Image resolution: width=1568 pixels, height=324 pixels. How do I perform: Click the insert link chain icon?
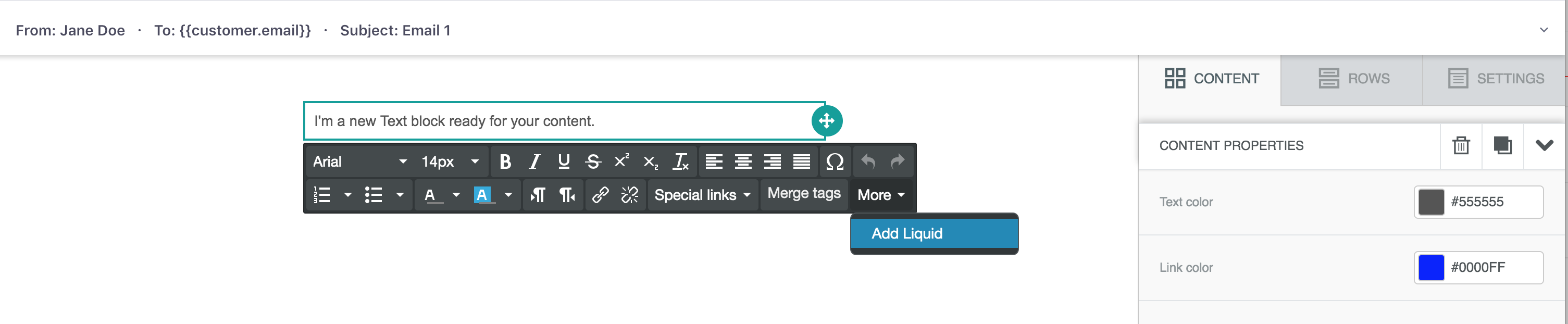click(600, 195)
